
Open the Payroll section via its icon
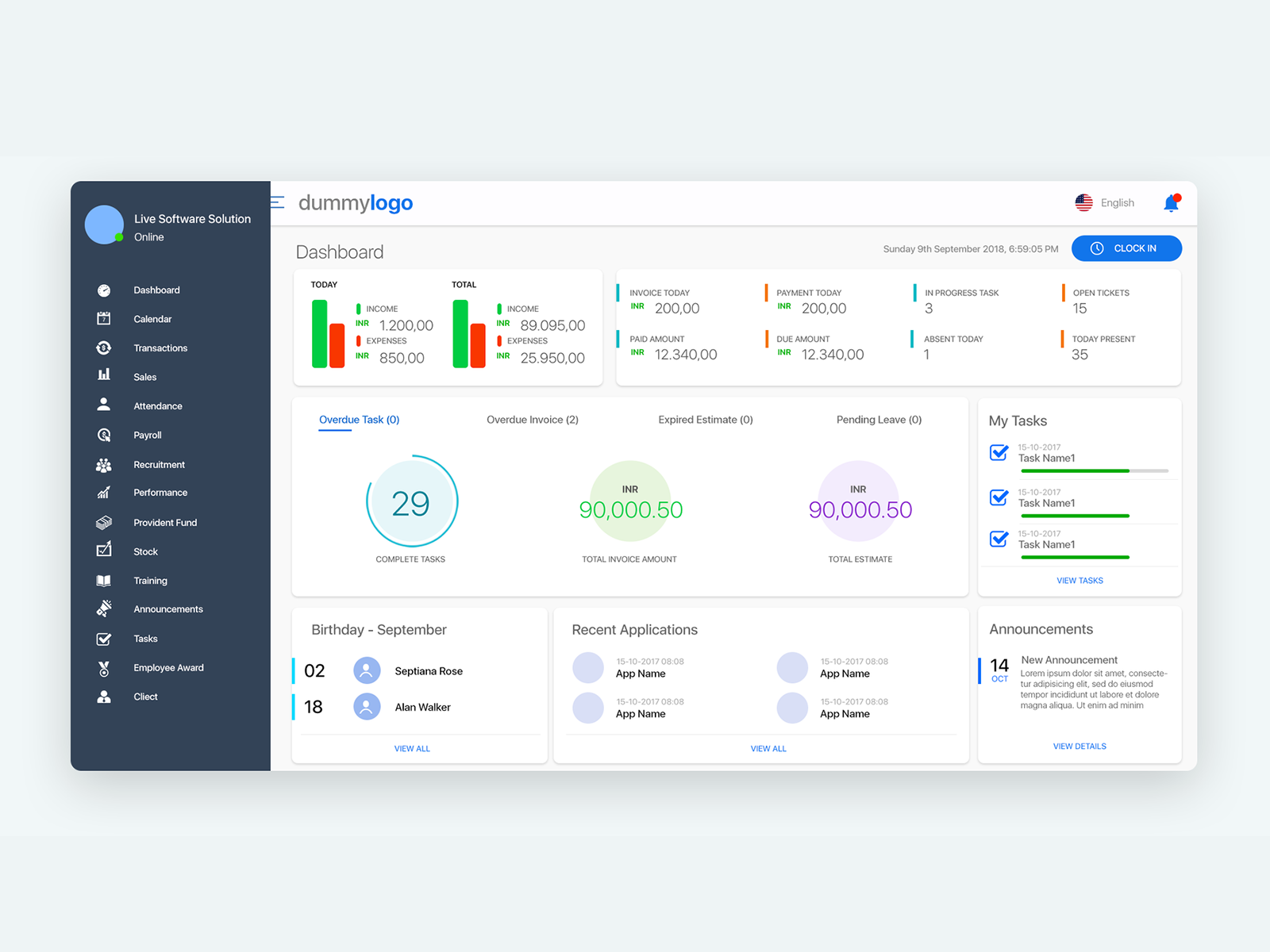(104, 435)
